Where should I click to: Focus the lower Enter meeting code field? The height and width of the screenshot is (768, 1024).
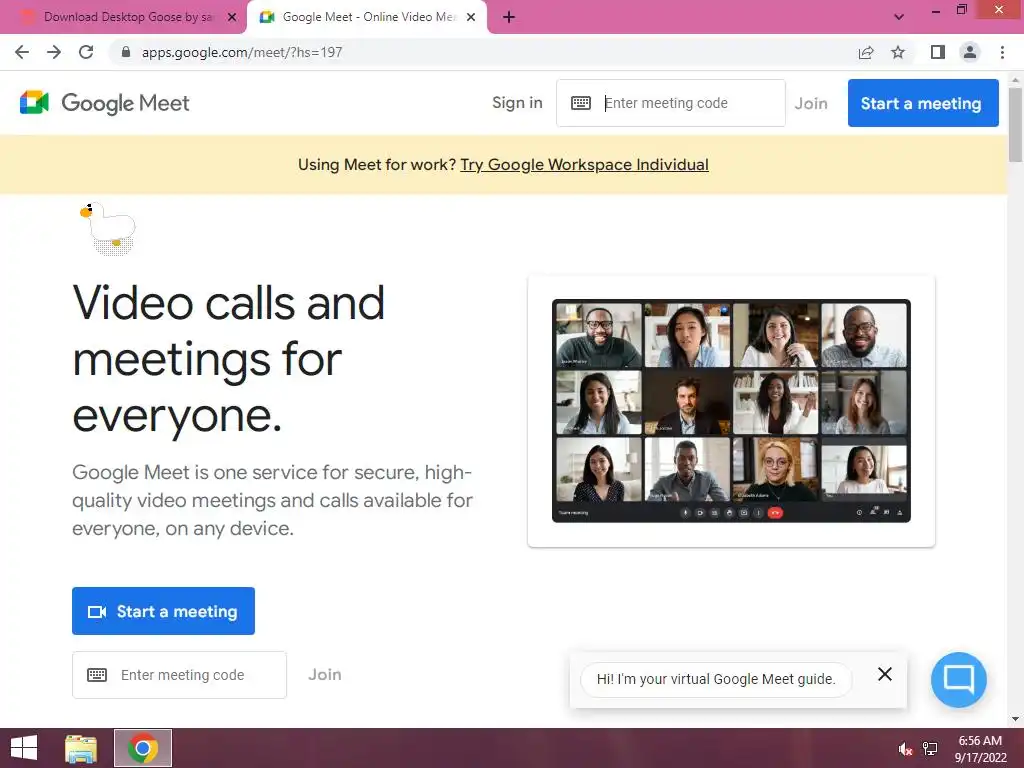179,675
